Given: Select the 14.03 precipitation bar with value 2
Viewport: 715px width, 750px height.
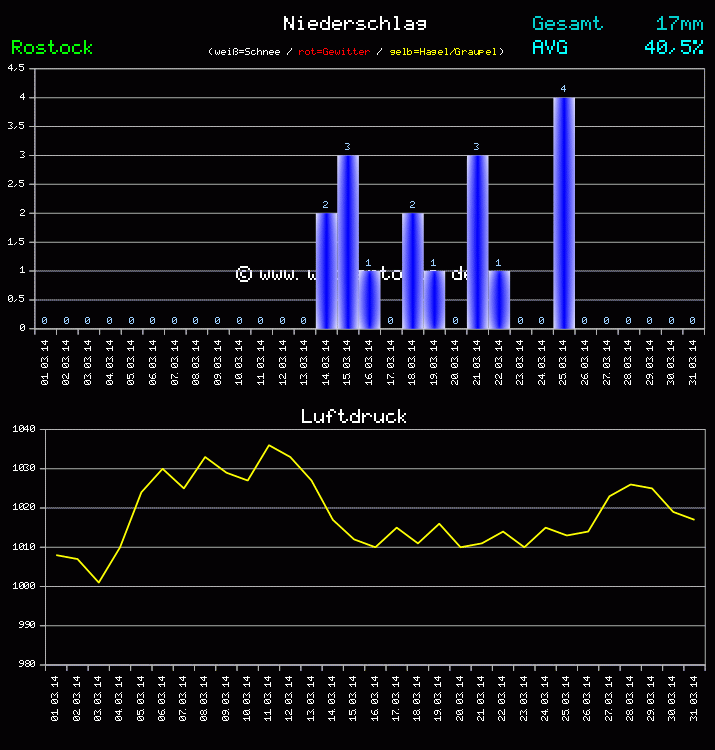Looking at the screenshot, I should [326, 270].
